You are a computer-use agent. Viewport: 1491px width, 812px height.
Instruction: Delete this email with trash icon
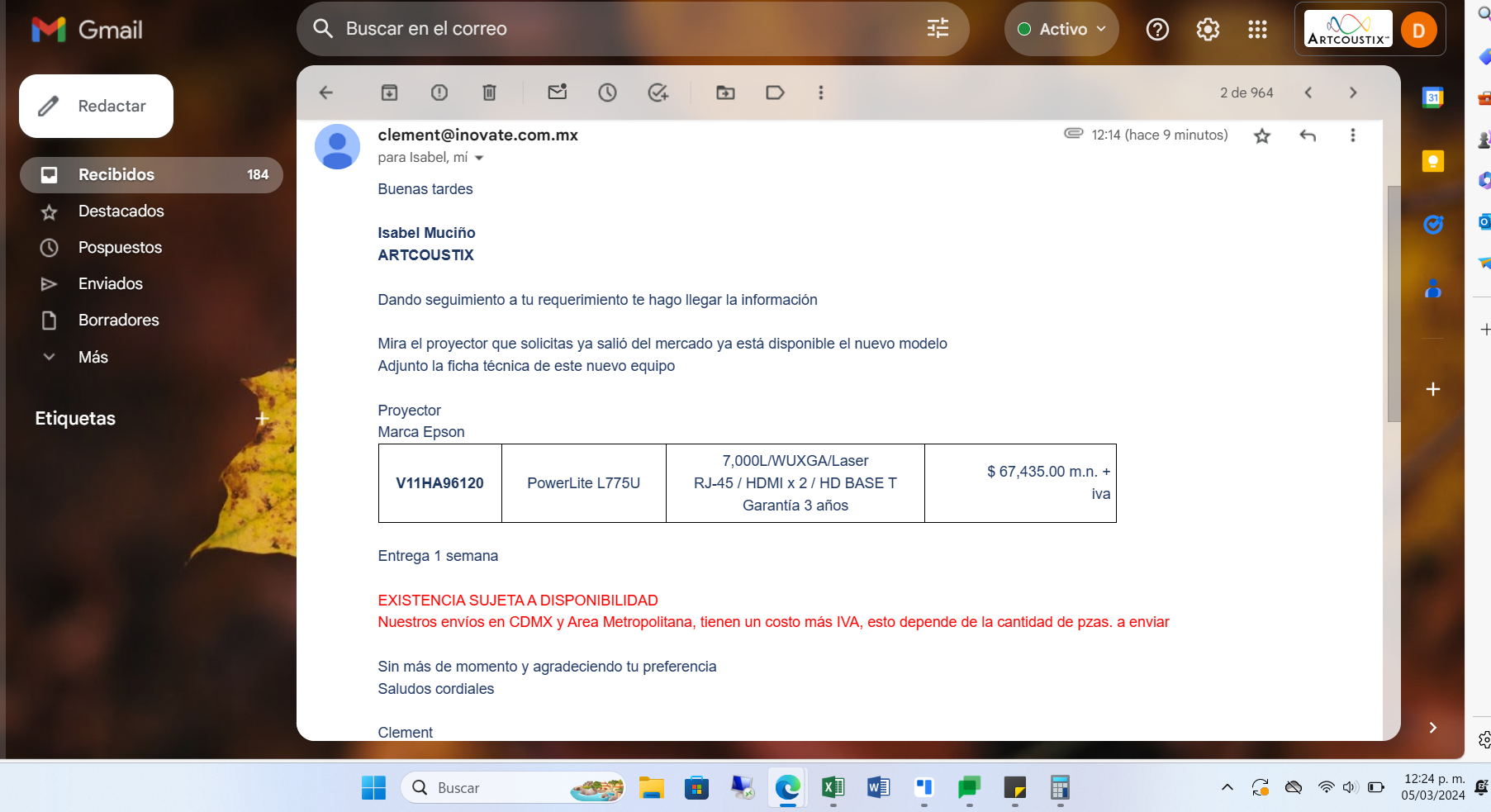489,93
